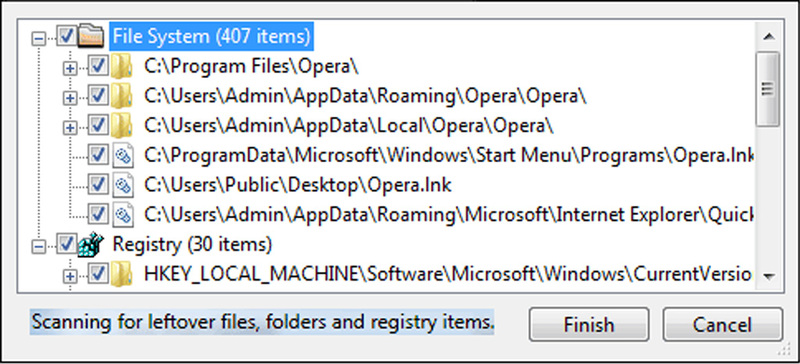Click the scrollbar up arrow
This screenshot has width=800, height=364.
click(x=768, y=36)
